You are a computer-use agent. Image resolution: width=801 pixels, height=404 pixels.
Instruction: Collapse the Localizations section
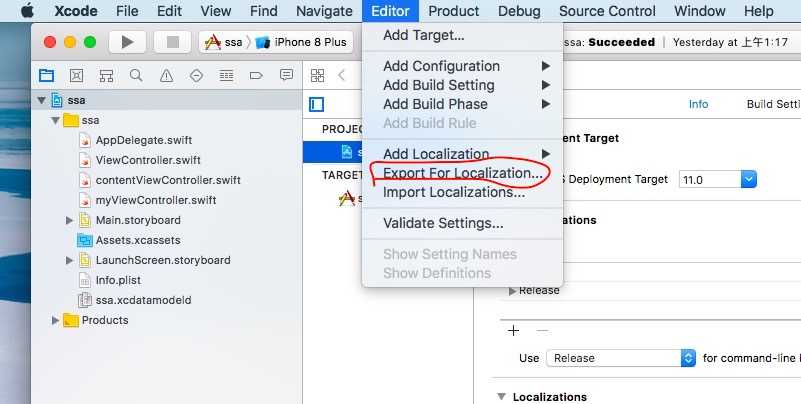[x=502, y=397]
